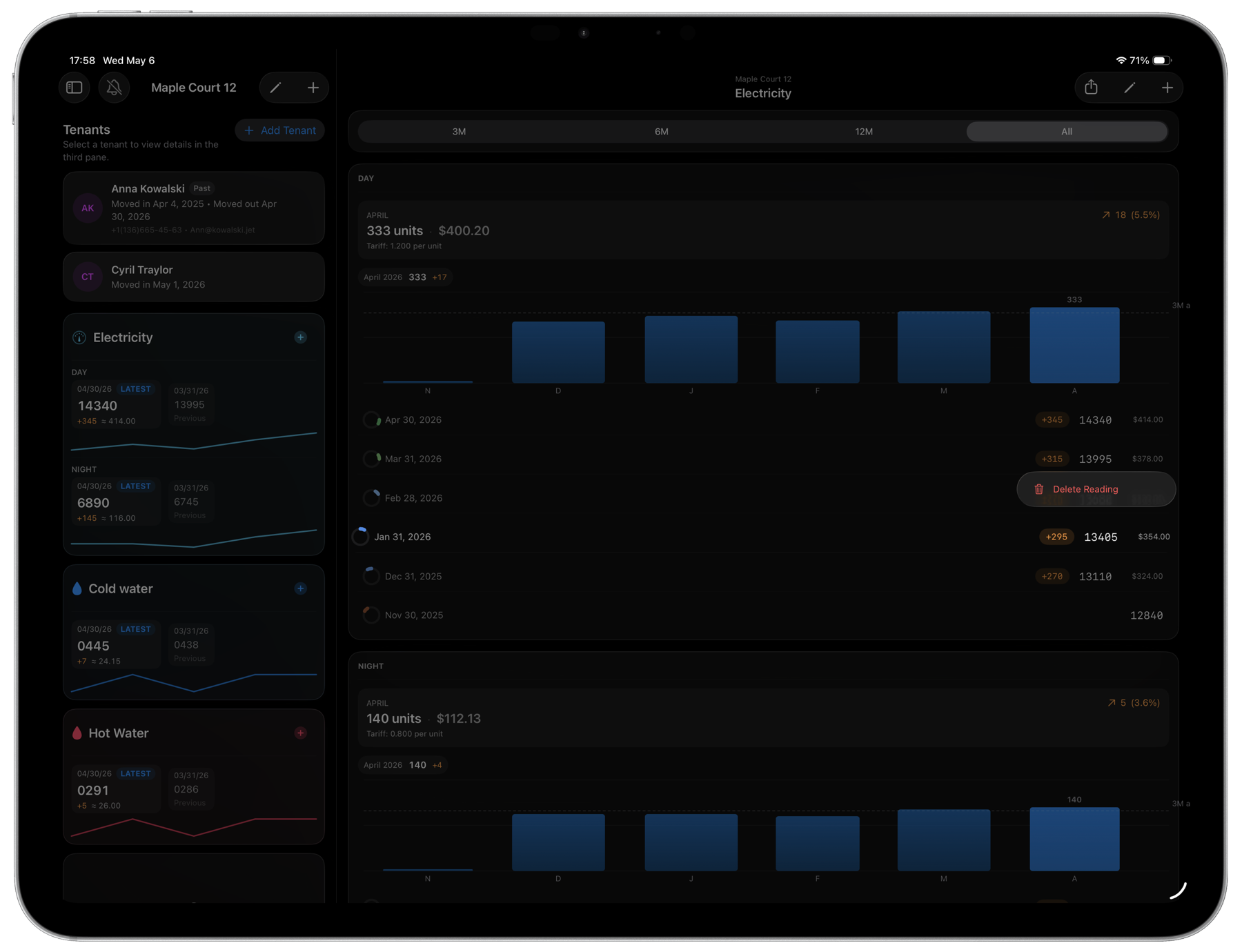Image resolution: width=1242 pixels, height=952 pixels.
Task: Switch chart range to 12M
Action: pos(864,132)
